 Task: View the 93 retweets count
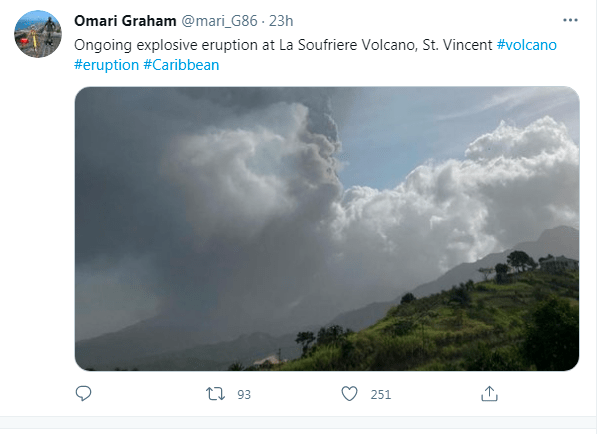(x=244, y=395)
